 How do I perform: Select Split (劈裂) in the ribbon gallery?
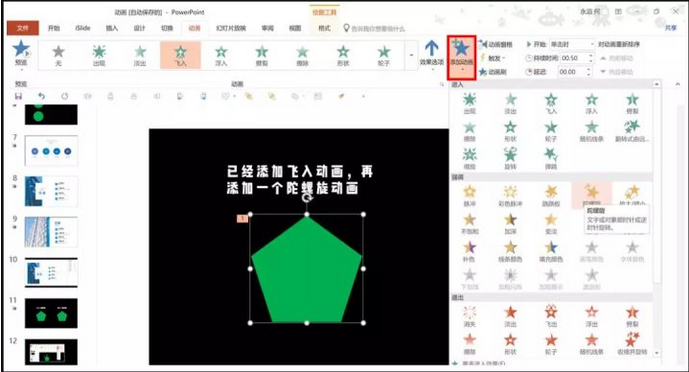(262, 55)
